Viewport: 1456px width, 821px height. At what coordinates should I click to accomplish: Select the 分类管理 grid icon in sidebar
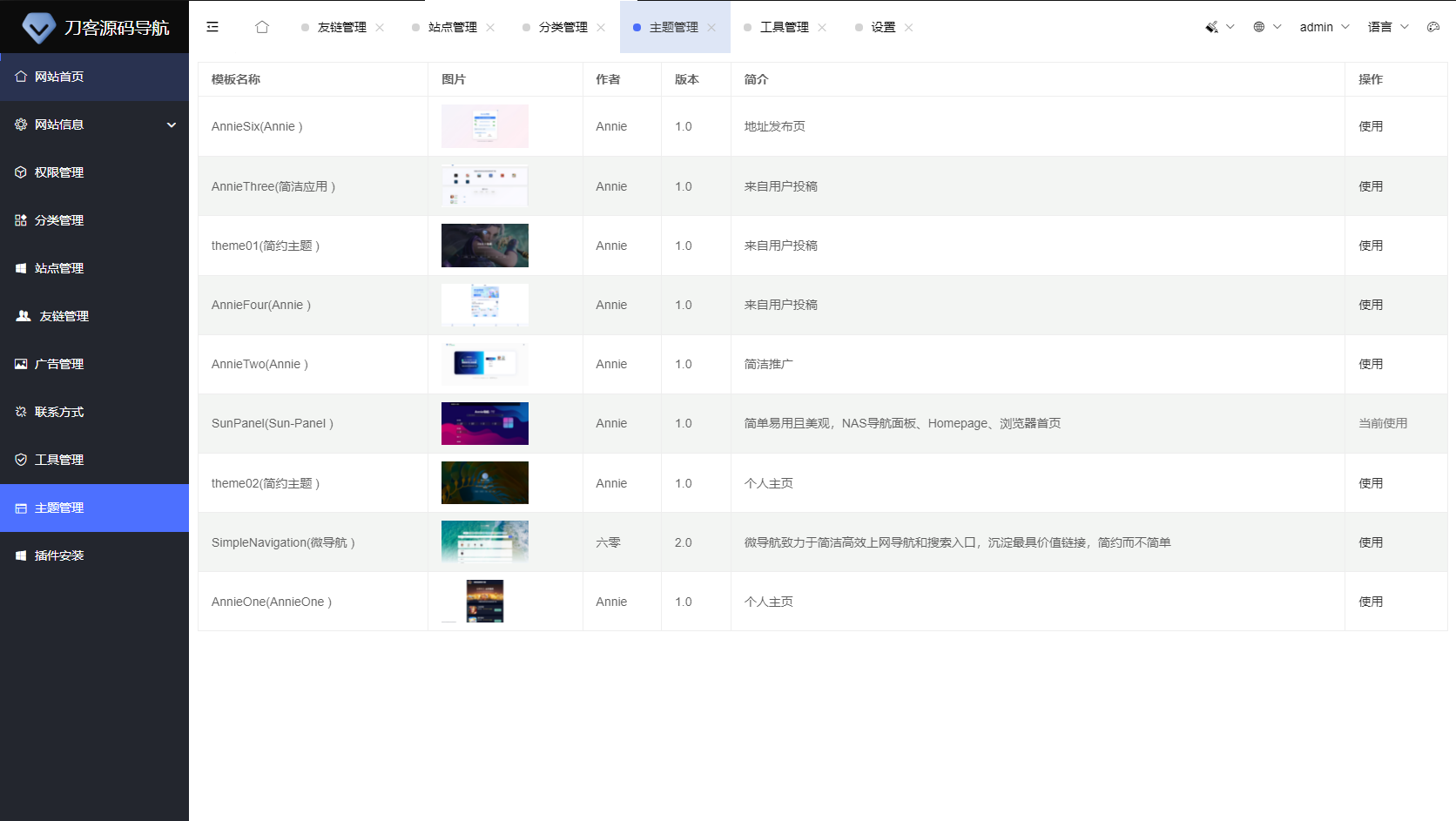[x=21, y=219]
